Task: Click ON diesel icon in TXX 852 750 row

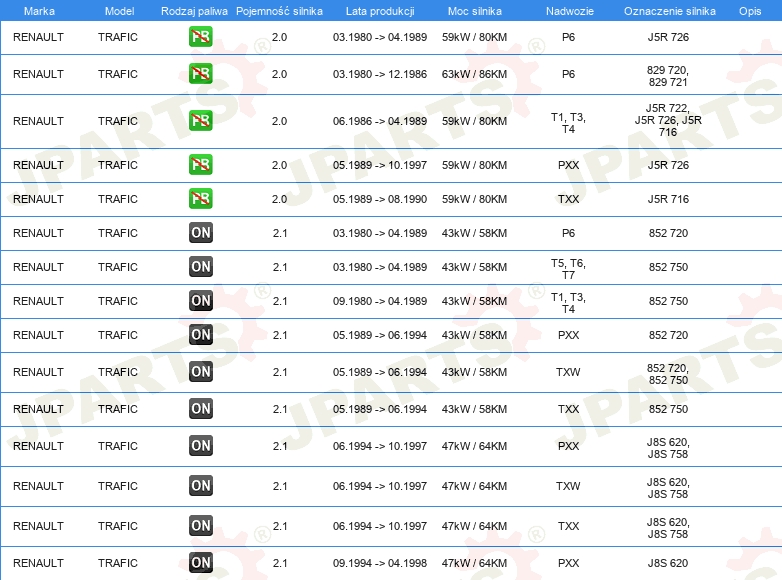Action: click(200, 408)
